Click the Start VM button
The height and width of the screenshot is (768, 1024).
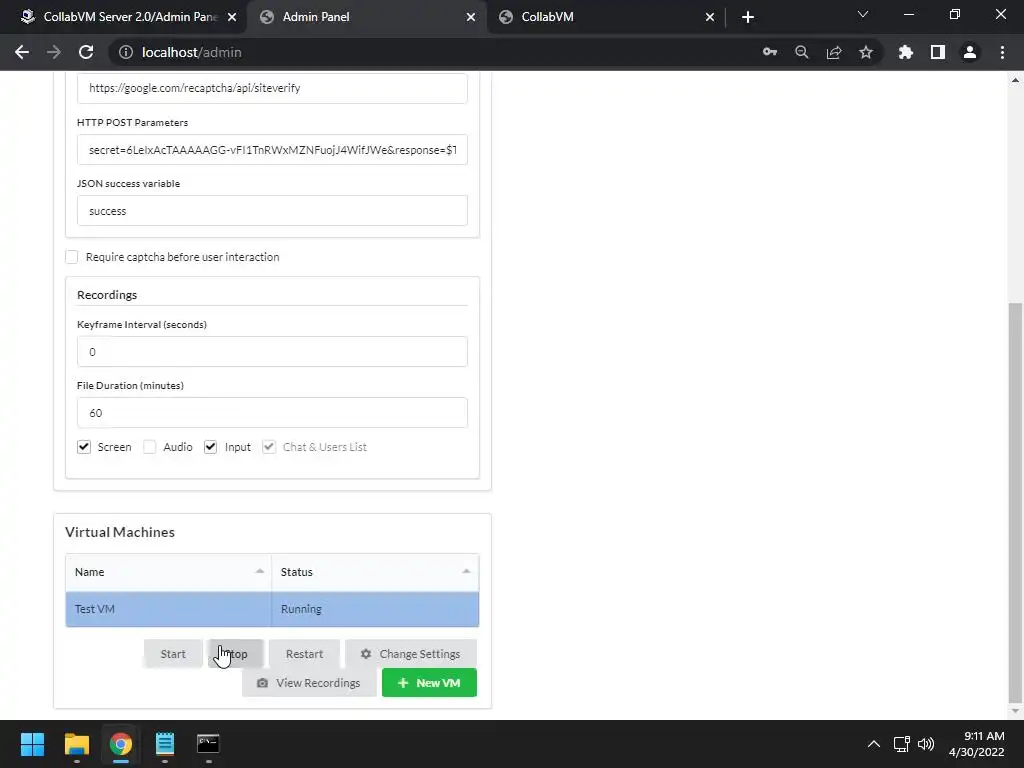173,654
